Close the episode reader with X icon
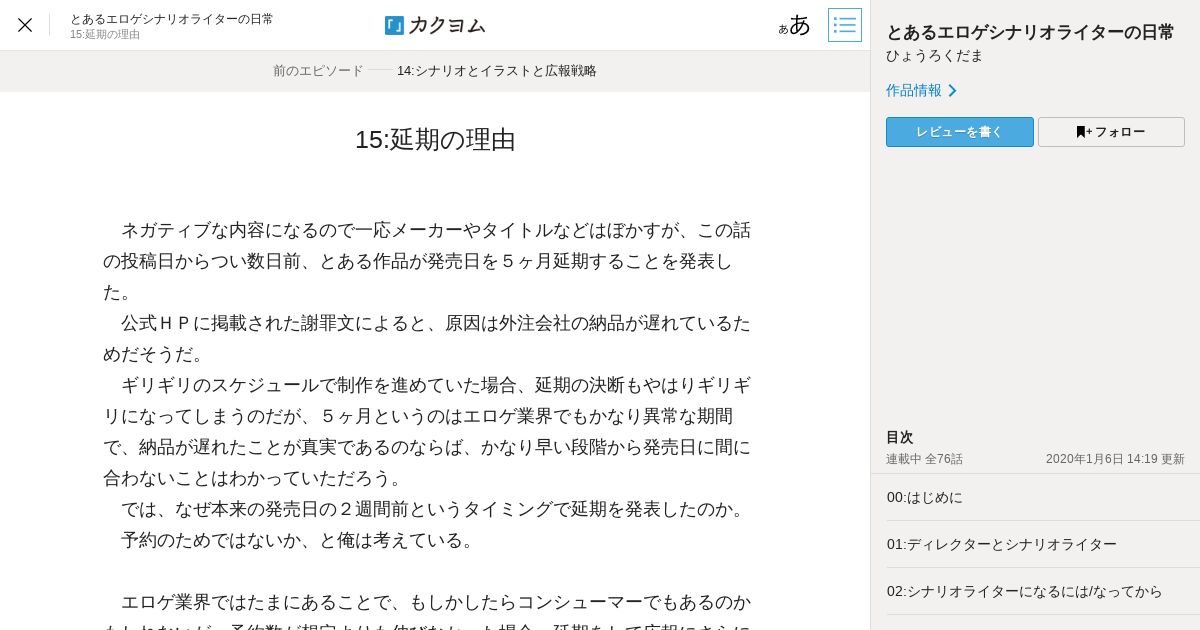Viewport: 1200px width, 630px height. [x=25, y=25]
